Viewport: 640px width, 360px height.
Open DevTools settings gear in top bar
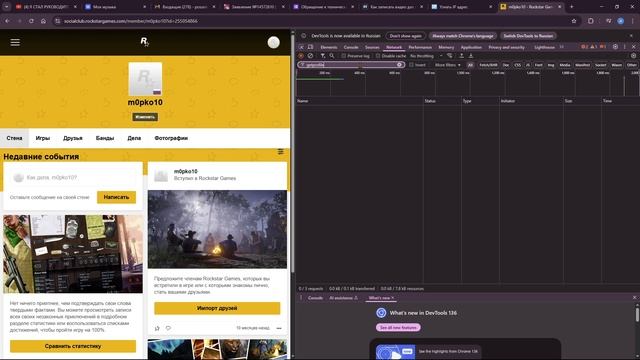[x=616, y=47]
